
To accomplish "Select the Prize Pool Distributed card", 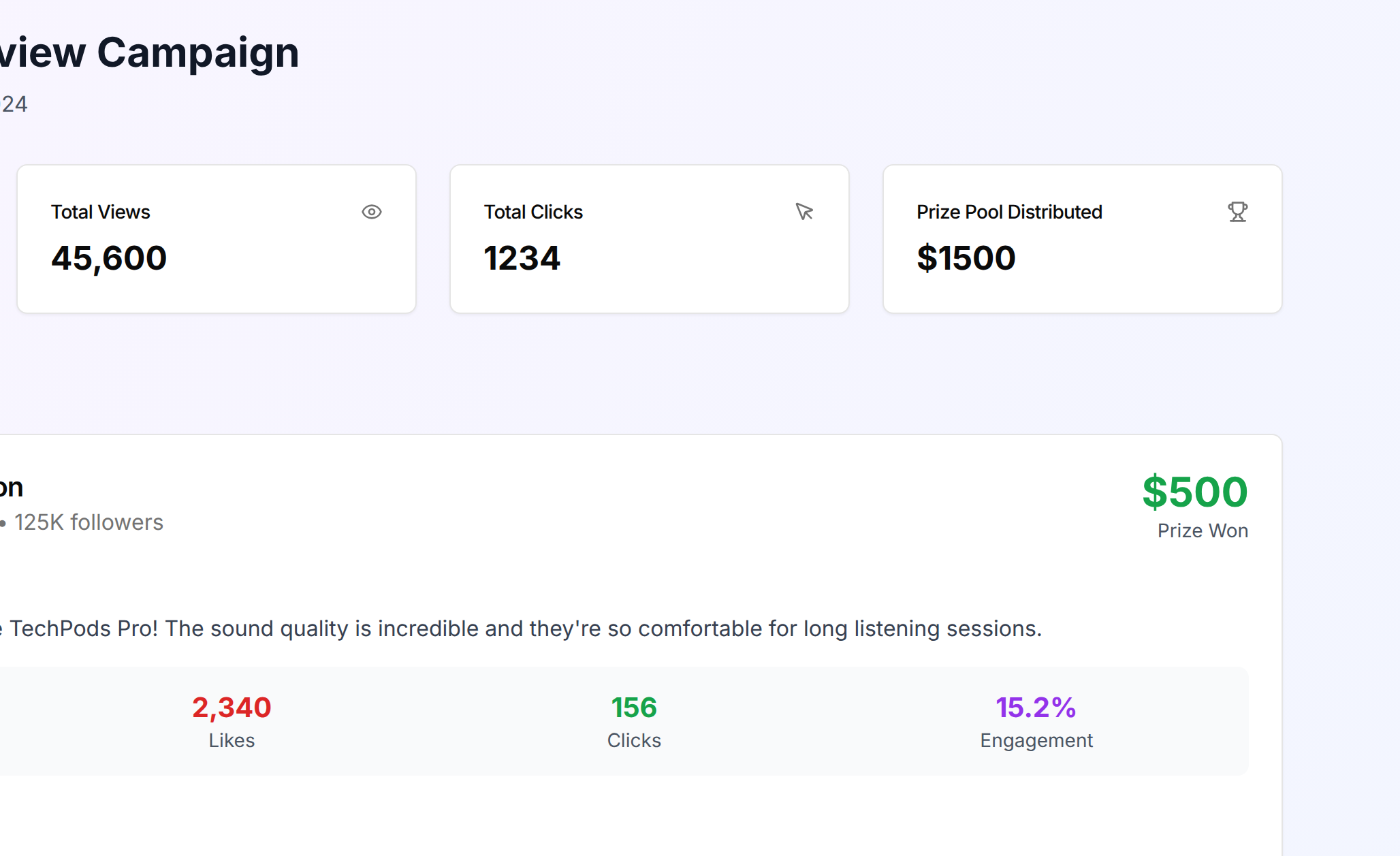I will coord(1082,238).
